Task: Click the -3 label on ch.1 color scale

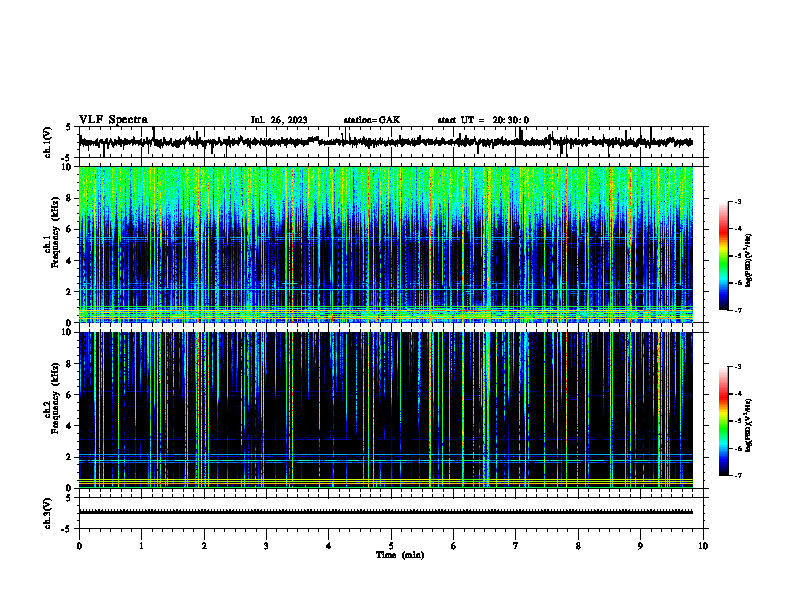Action: pyautogui.click(x=737, y=201)
